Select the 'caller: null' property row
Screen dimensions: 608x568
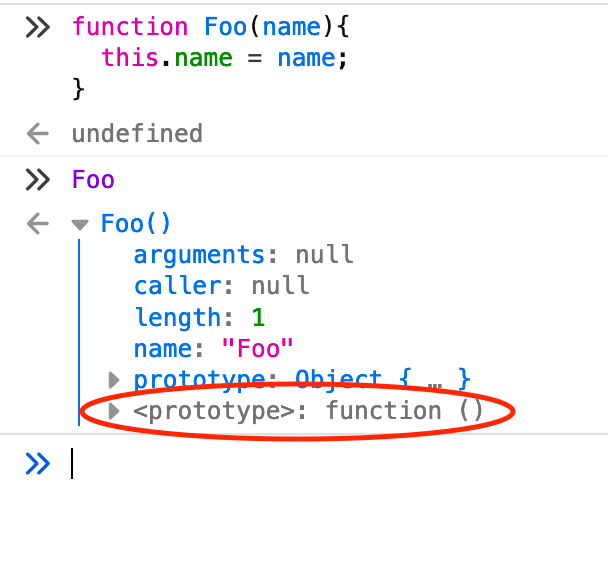[221, 286]
